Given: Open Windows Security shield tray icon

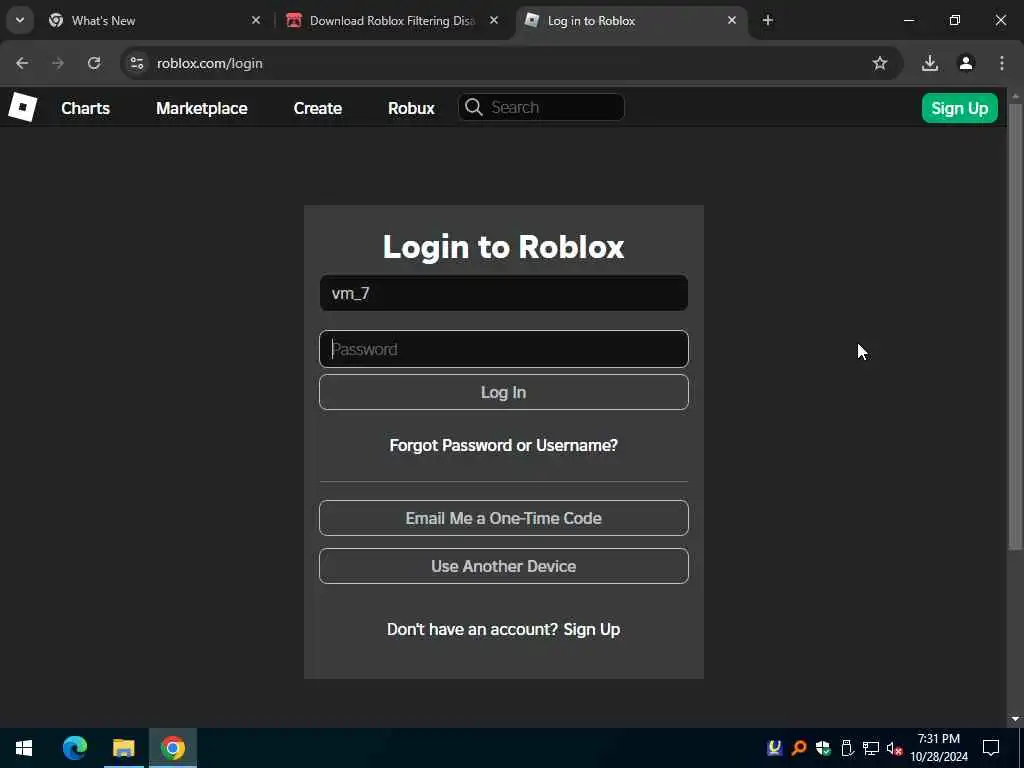Looking at the screenshot, I should [823, 748].
